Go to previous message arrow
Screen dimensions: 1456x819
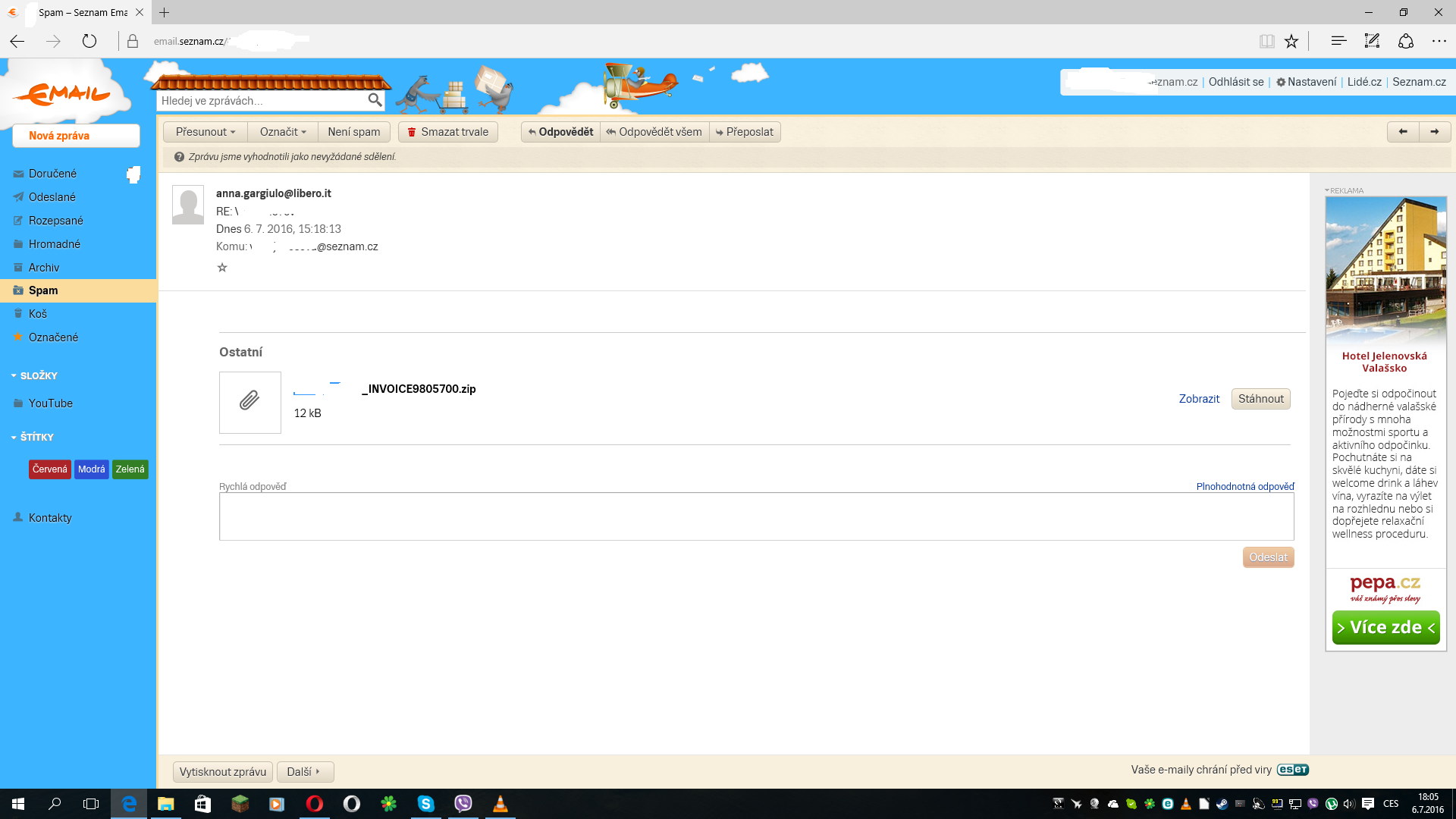(1403, 132)
